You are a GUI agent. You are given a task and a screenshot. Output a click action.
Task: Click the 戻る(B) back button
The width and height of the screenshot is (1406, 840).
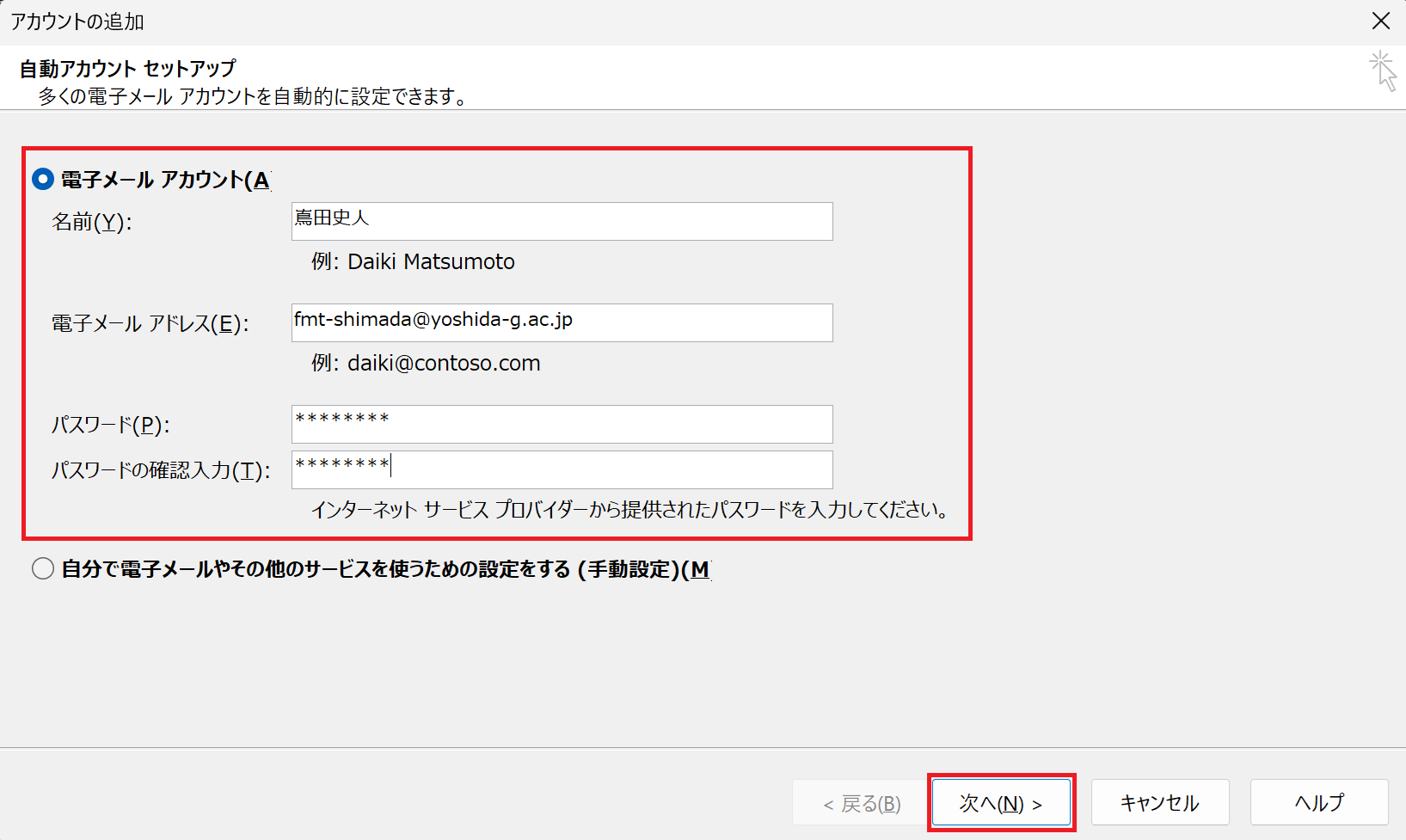tap(861, 803)
